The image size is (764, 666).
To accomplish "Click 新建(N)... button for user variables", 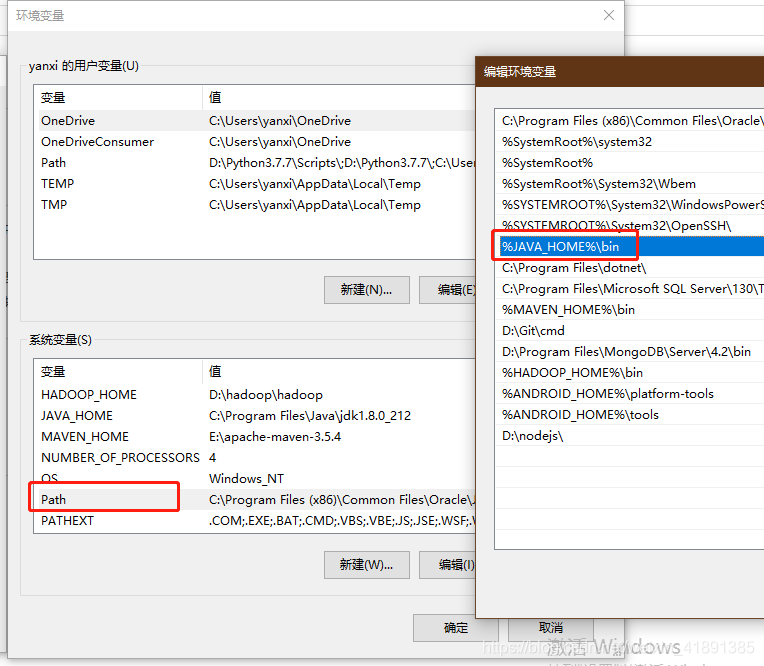I will point(366,290).
